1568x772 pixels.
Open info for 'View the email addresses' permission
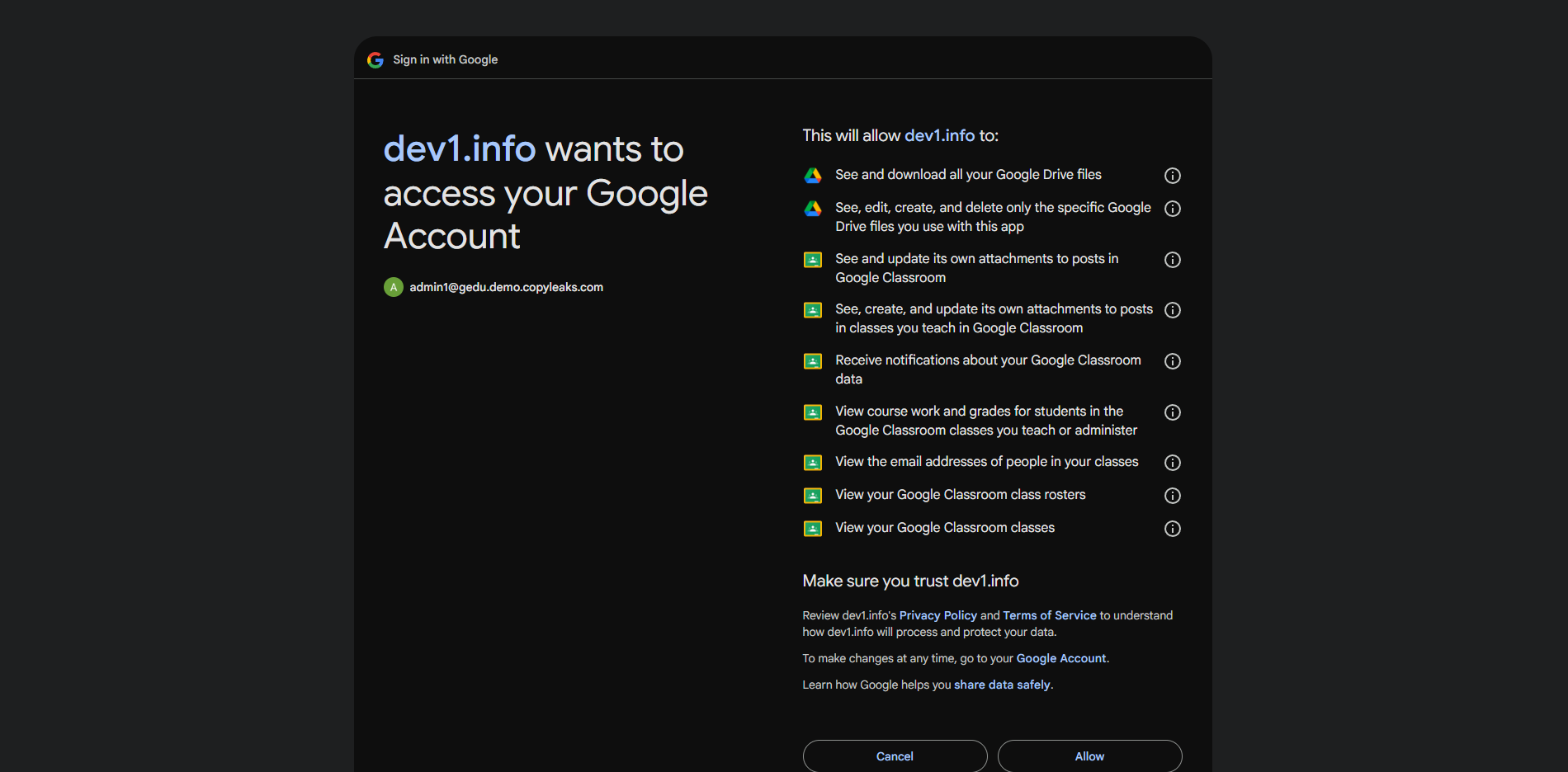[x=1172, y=463]
